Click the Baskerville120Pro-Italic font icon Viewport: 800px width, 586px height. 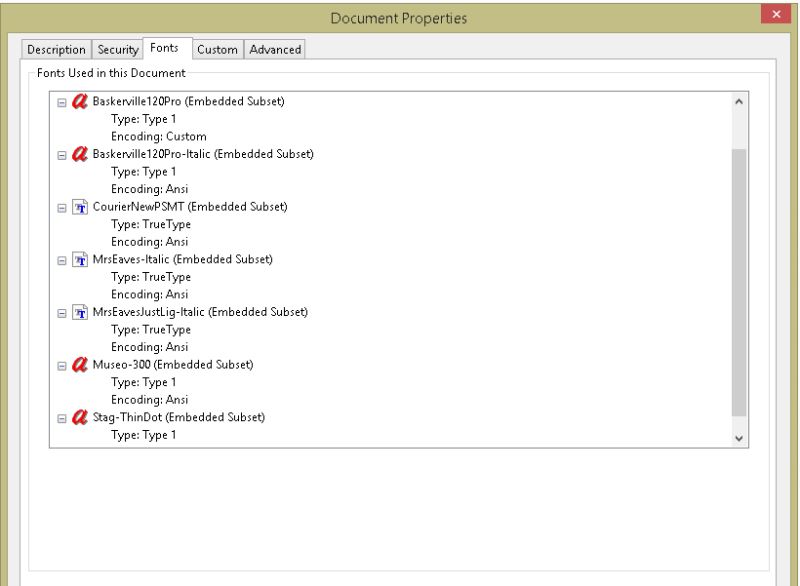80,154
